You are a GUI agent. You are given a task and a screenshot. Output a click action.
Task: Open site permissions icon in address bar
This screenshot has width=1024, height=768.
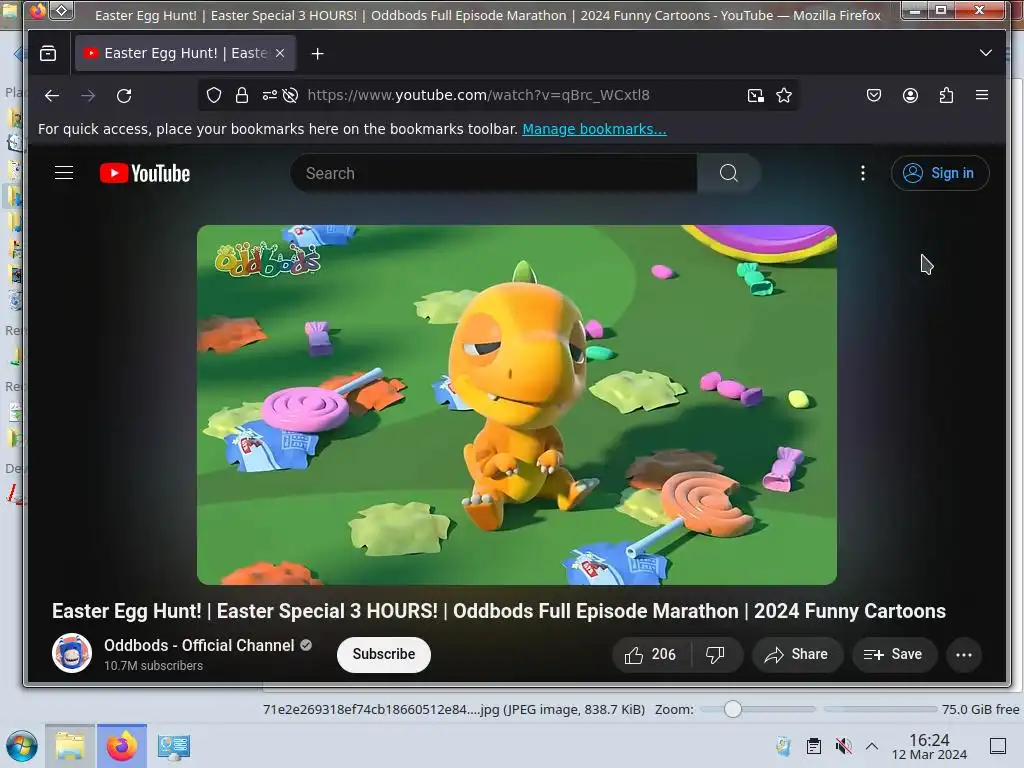click(270, 95)
